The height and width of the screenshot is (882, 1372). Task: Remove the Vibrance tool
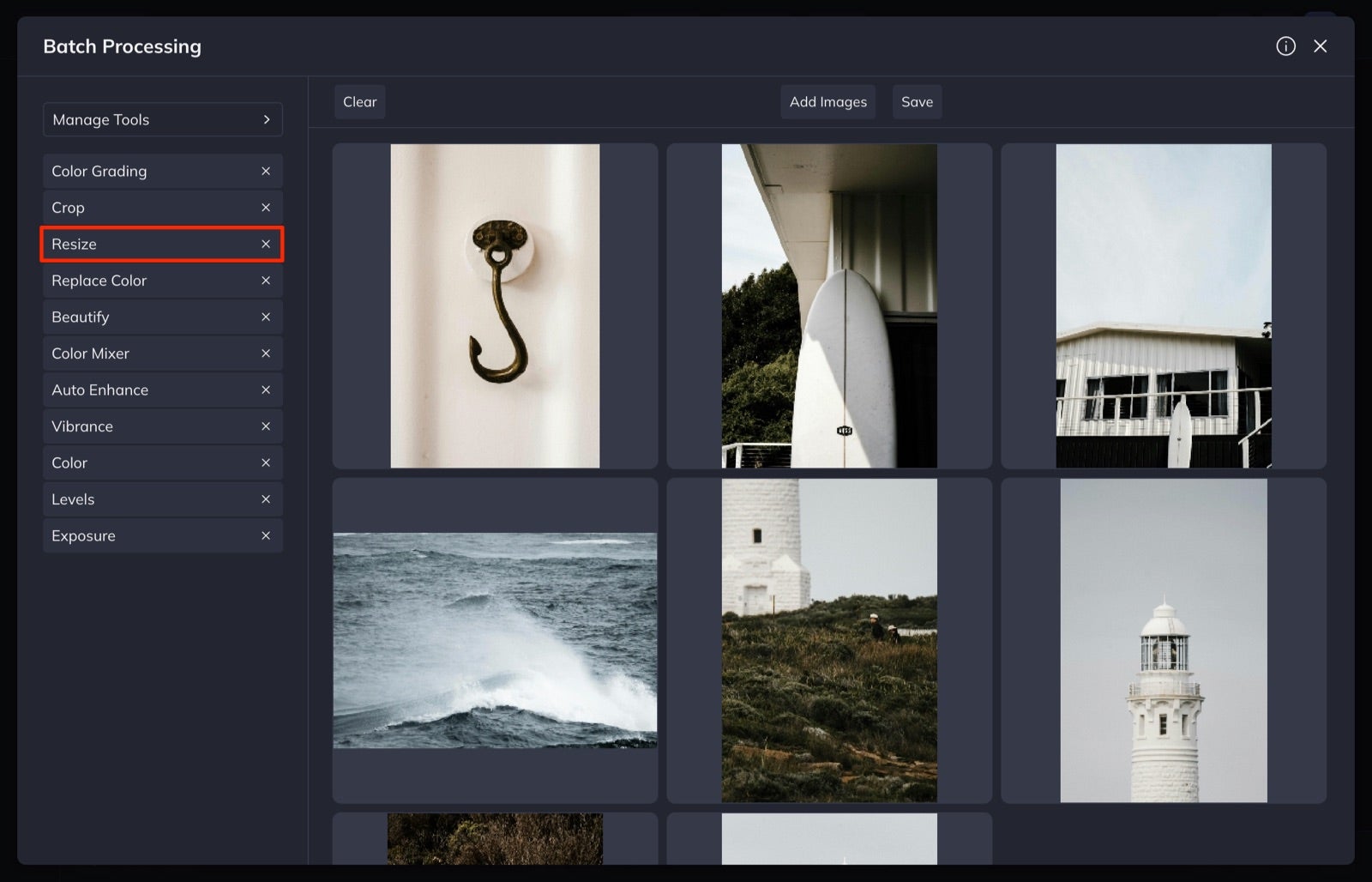point(266,426)
